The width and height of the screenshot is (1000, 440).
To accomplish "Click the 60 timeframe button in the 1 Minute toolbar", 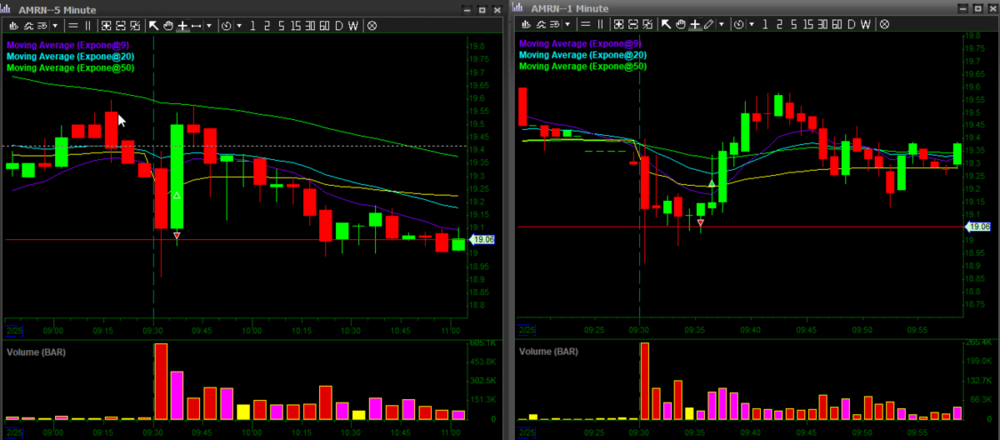I will (x=836, y=25).
